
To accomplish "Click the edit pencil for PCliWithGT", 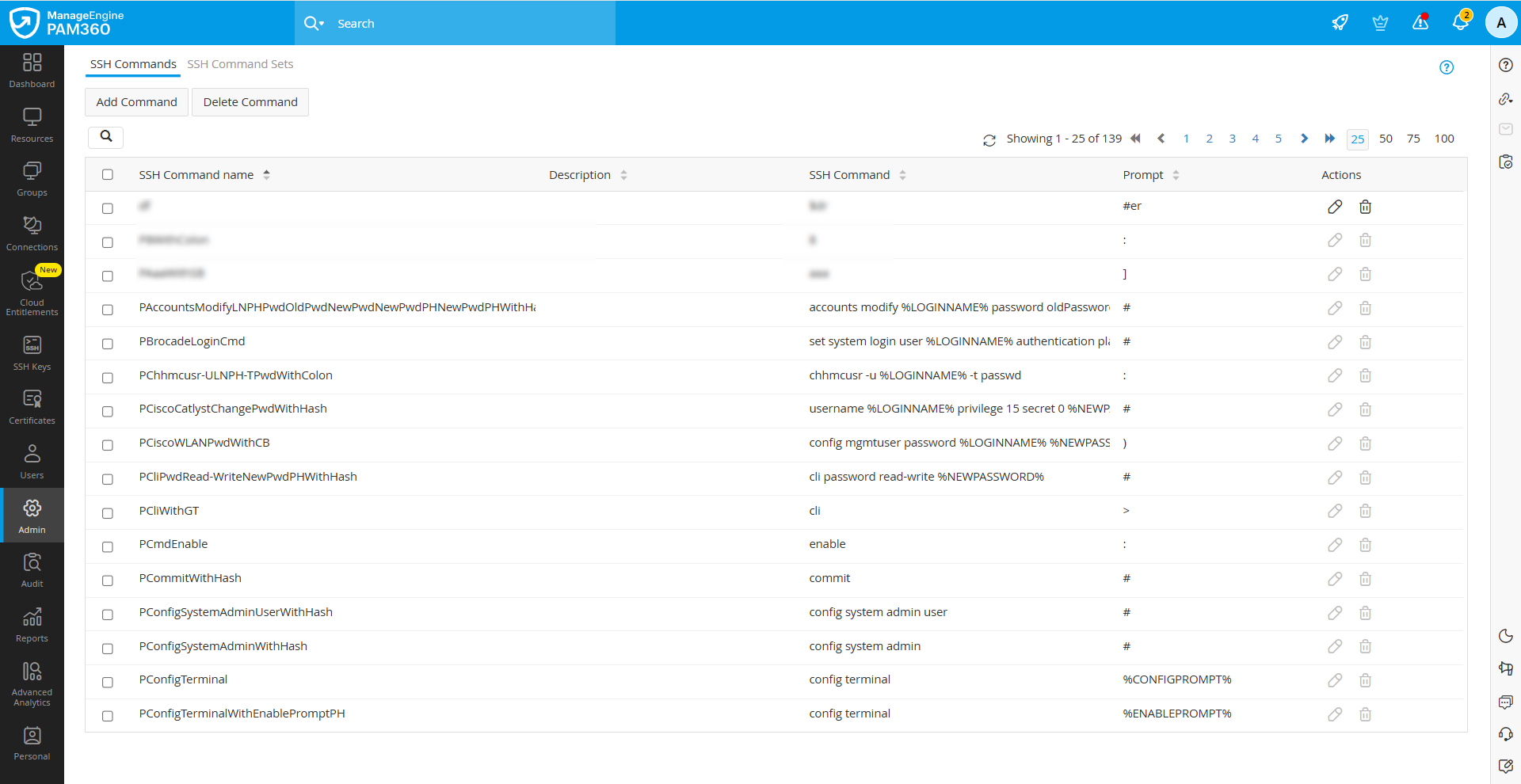I will point(1335,512).
